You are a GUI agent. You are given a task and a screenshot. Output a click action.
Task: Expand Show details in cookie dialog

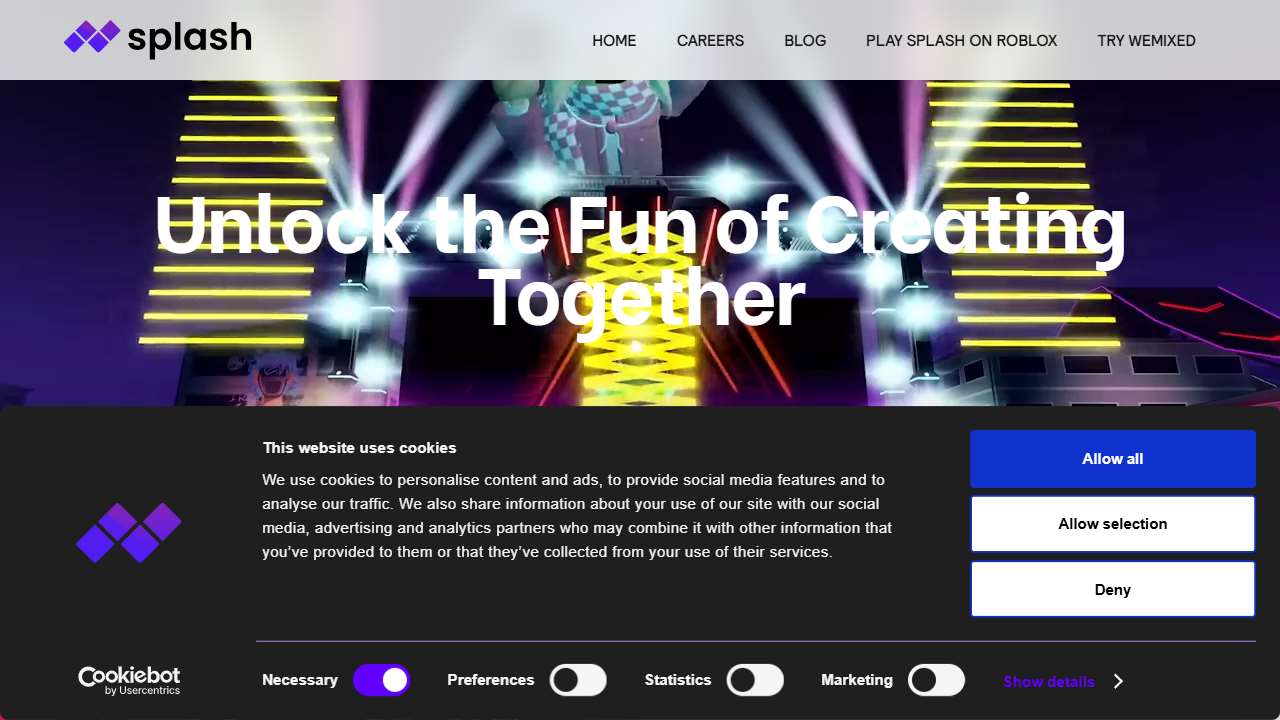pos(1049,681)
